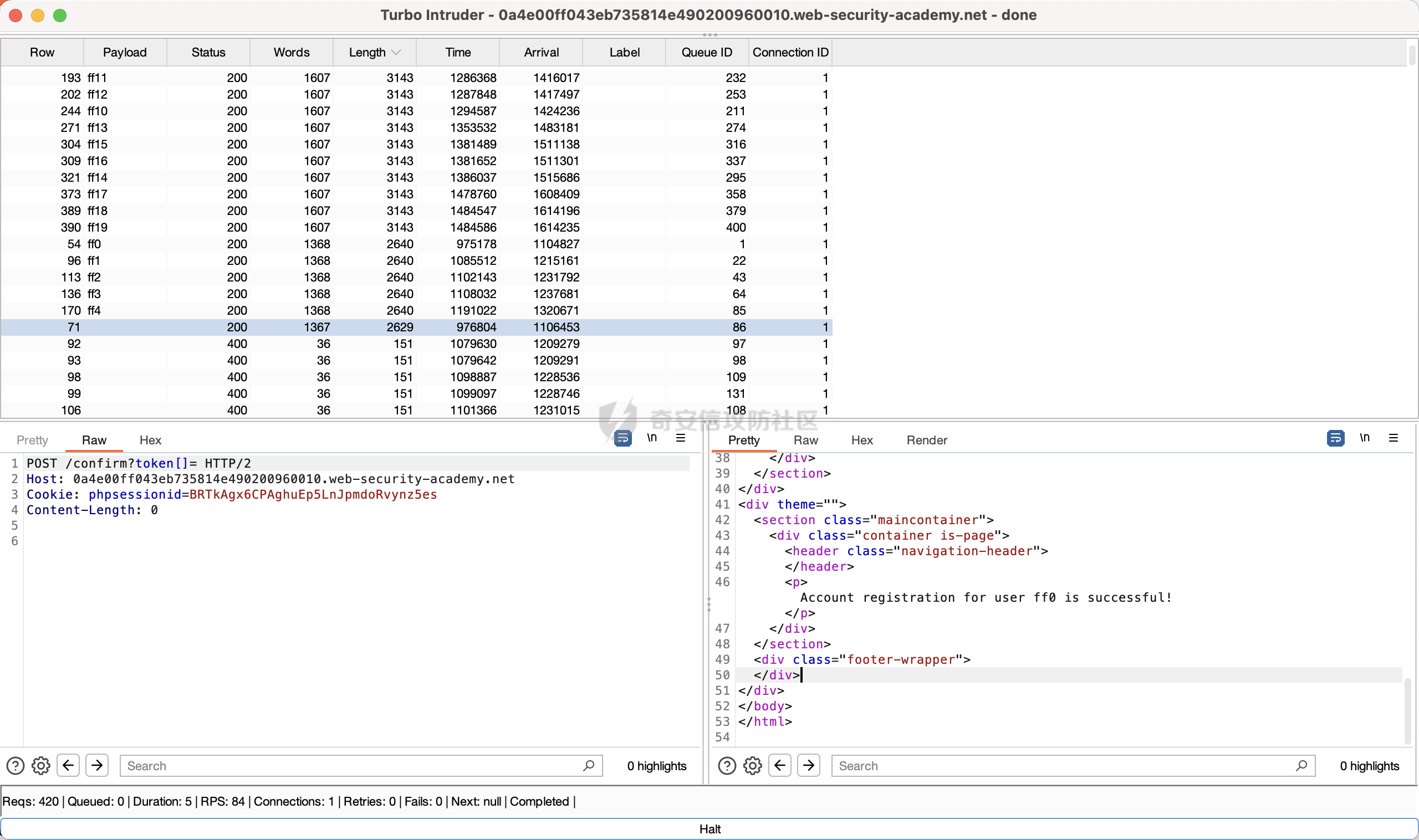Toggle show non-printable \n in response pane

coord(1364,438)
